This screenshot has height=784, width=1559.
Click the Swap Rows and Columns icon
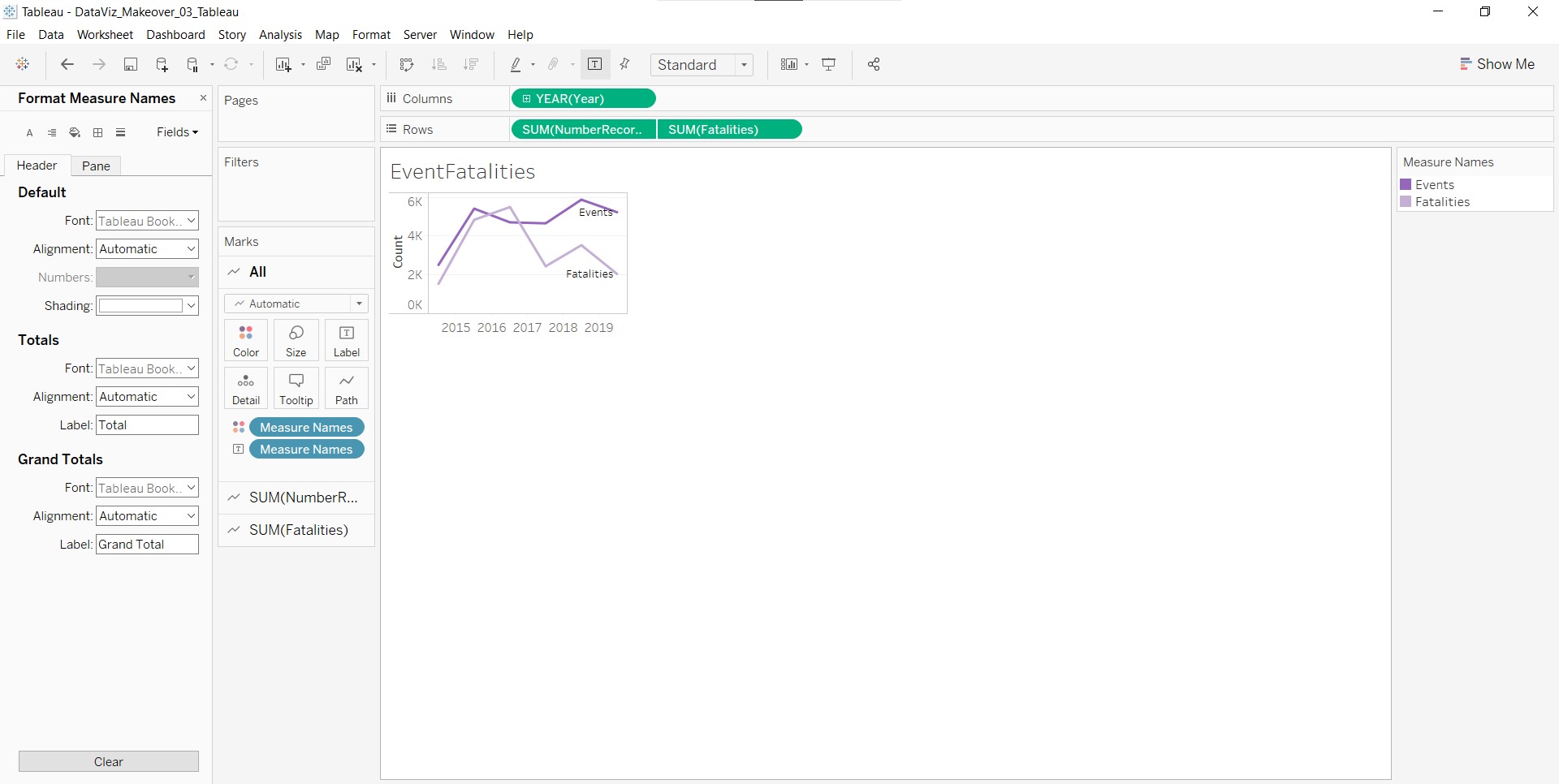point(407,65)
